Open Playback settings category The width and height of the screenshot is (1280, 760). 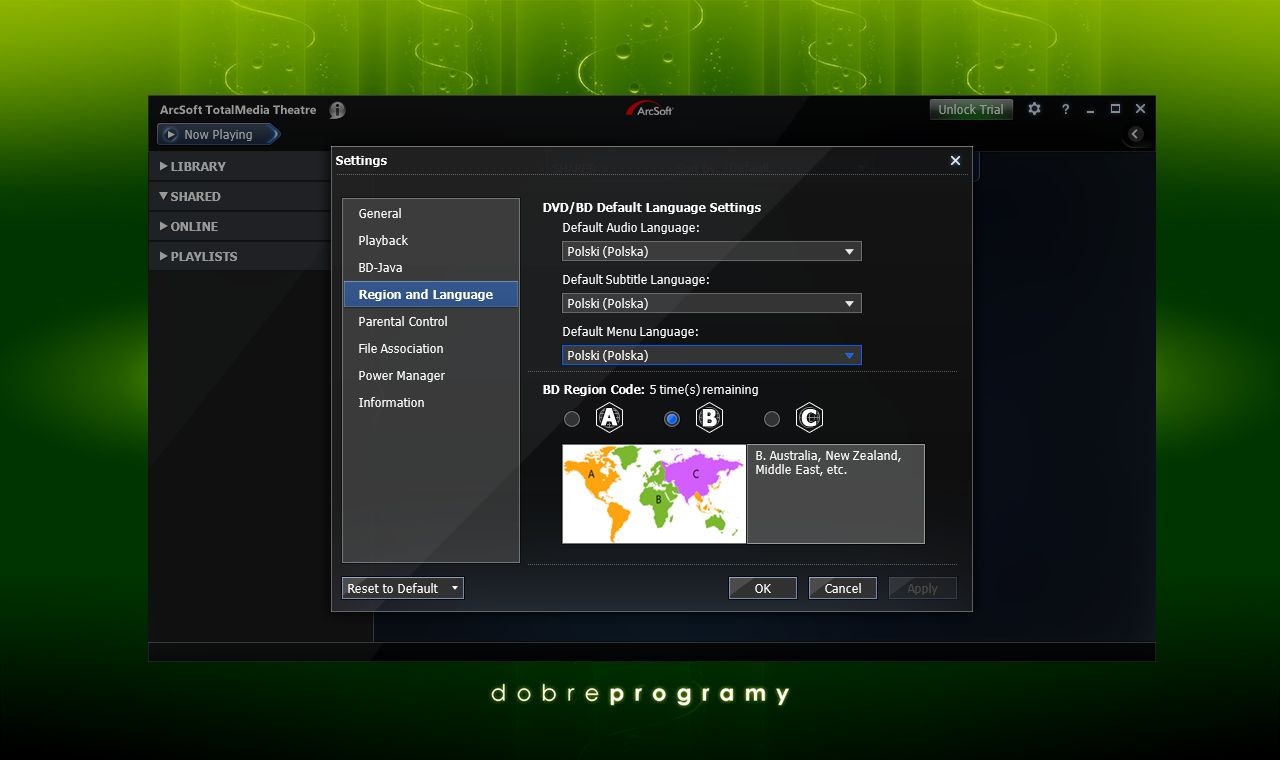[x=431, y=240]
